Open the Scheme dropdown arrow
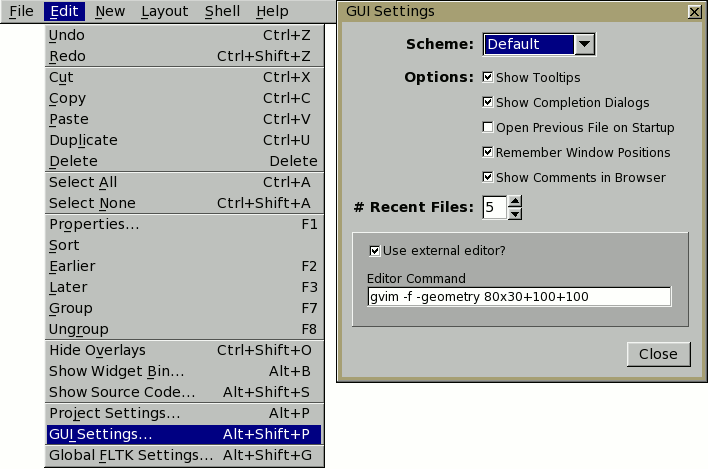This screenshot has width=708, height=469. (585, 44)
